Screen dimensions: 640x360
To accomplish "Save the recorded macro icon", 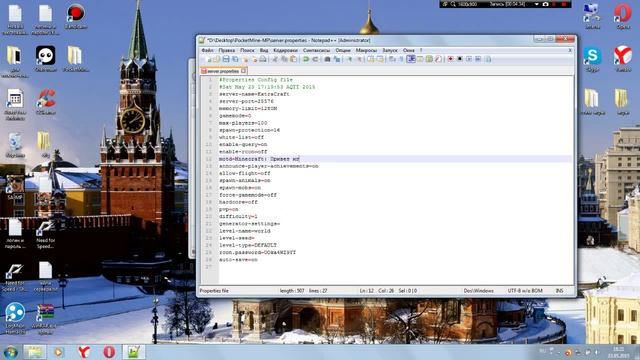I will 488,59.
